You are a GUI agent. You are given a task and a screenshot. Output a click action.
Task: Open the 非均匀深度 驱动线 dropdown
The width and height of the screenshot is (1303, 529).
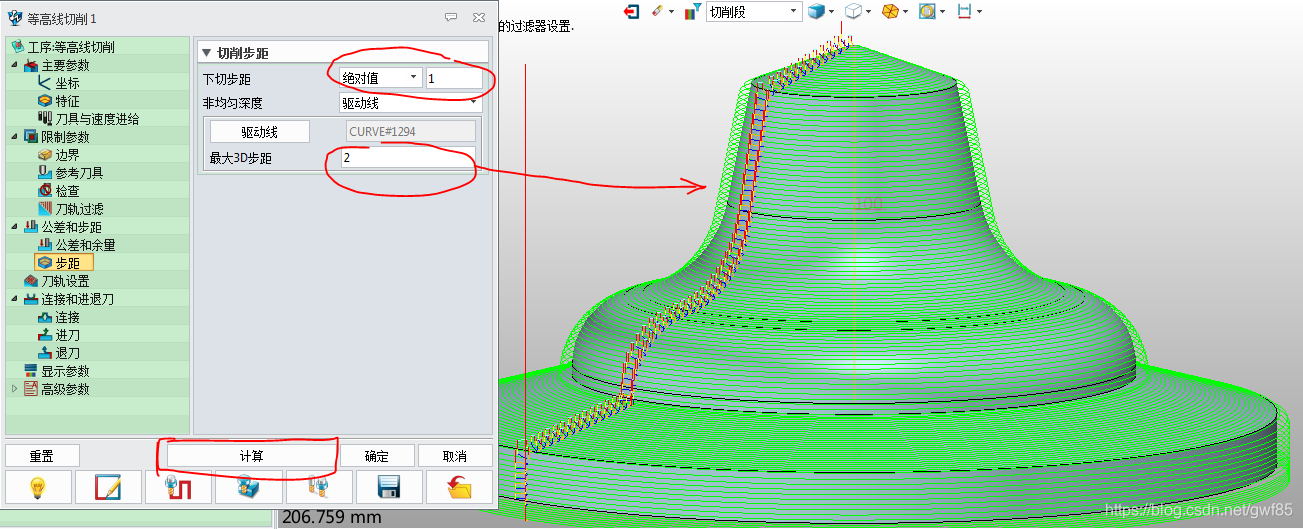pyautogui.click(x=410, y=102)
